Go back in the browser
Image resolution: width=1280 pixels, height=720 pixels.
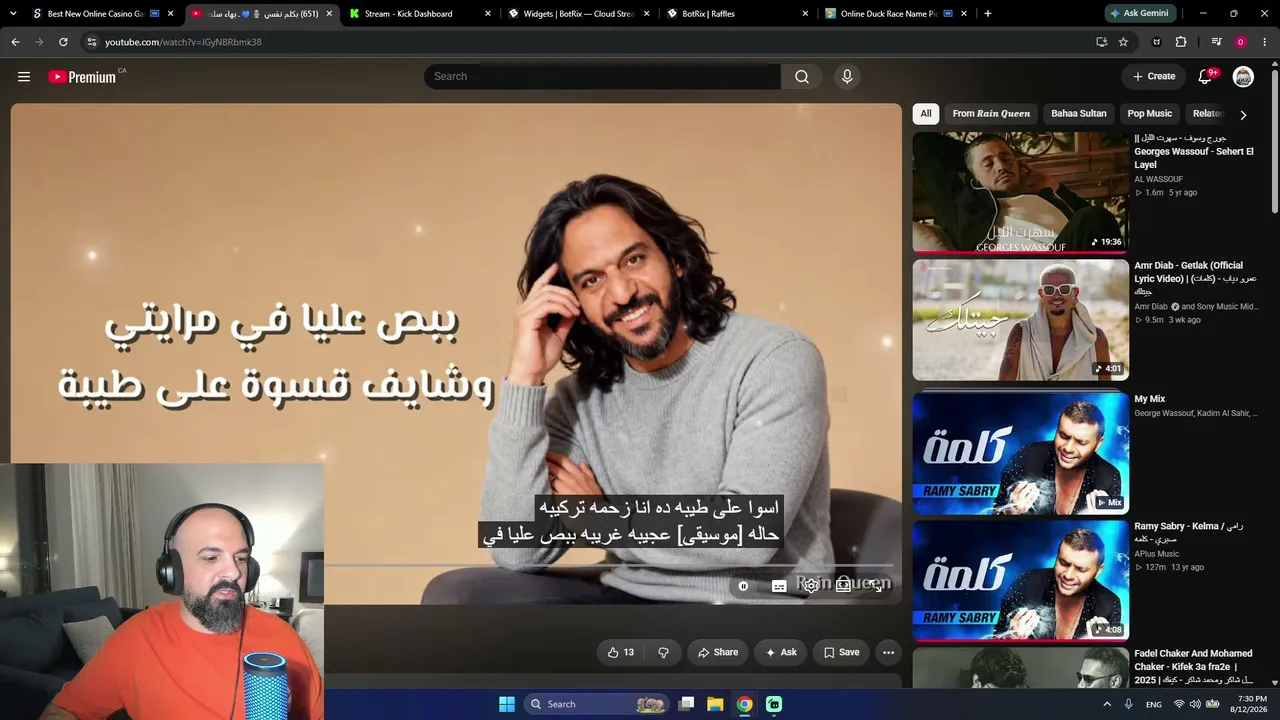click(15, 42)
